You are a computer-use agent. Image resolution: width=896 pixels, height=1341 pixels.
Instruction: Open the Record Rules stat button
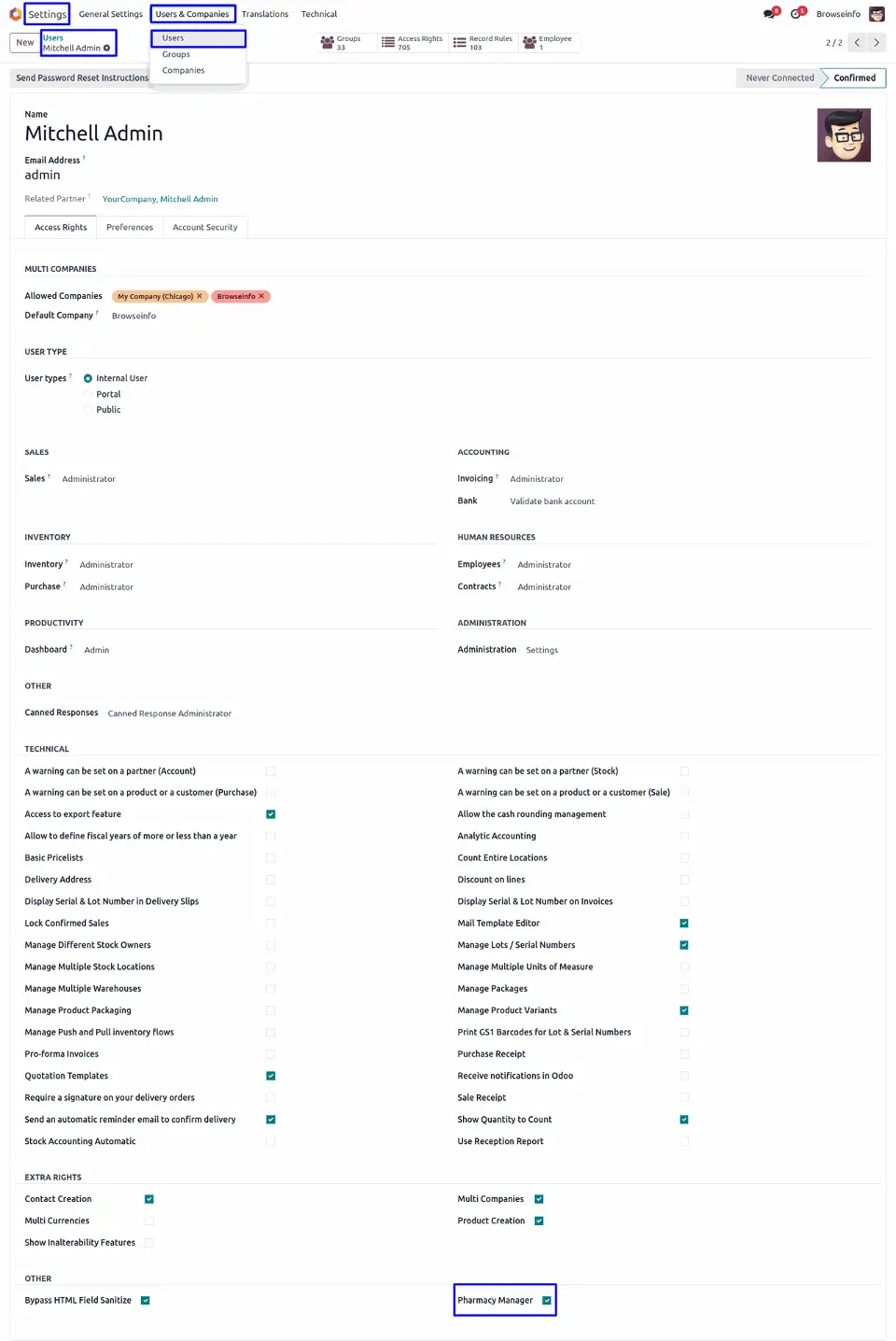tap(483, 43)
